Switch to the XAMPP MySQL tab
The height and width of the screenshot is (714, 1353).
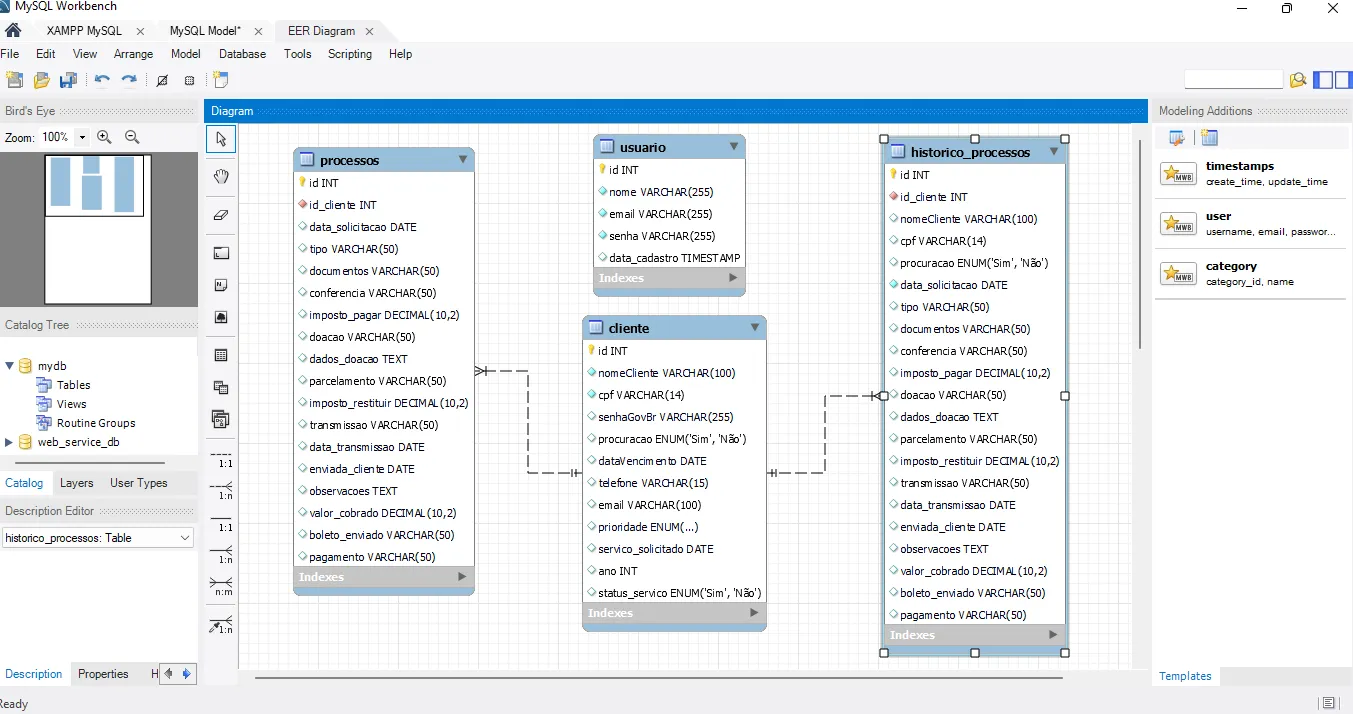[x=83, y=31]
